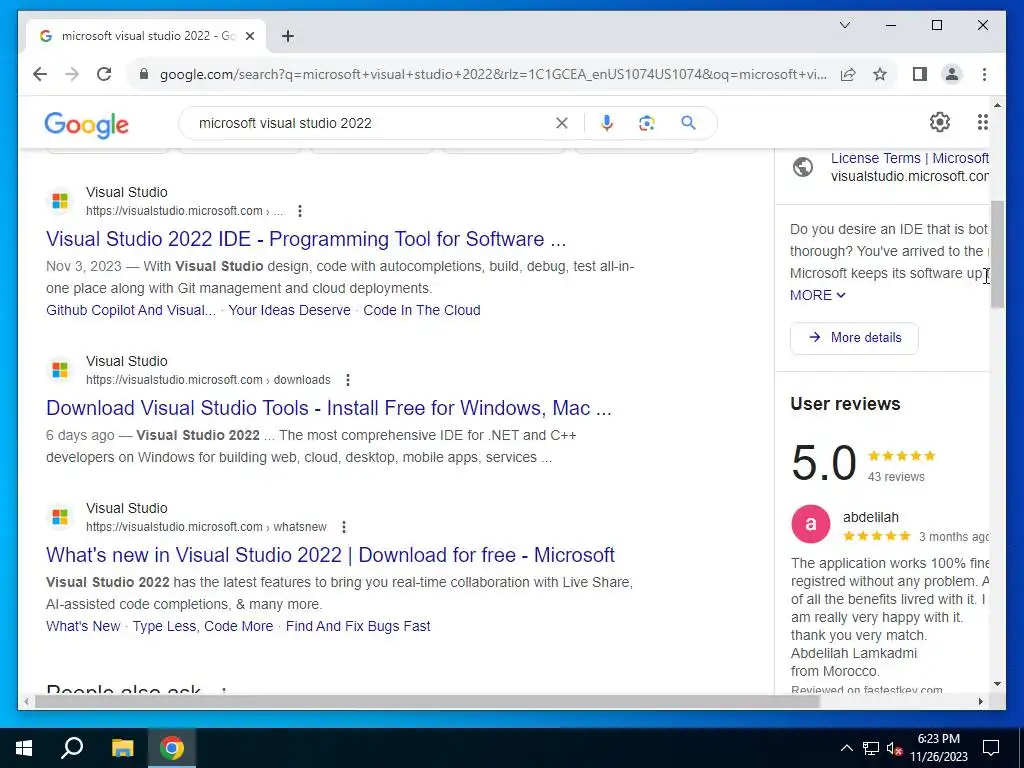
Task: Open the taskbar clock and date
Action: click(938, 748)
